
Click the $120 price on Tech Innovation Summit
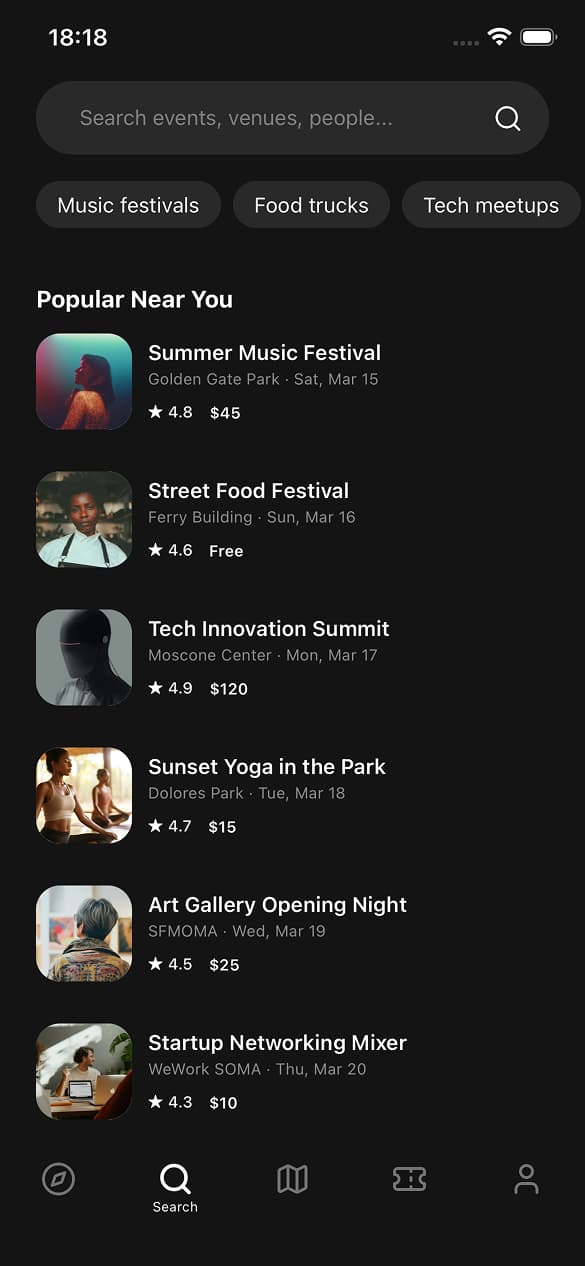tap(229, 688)
